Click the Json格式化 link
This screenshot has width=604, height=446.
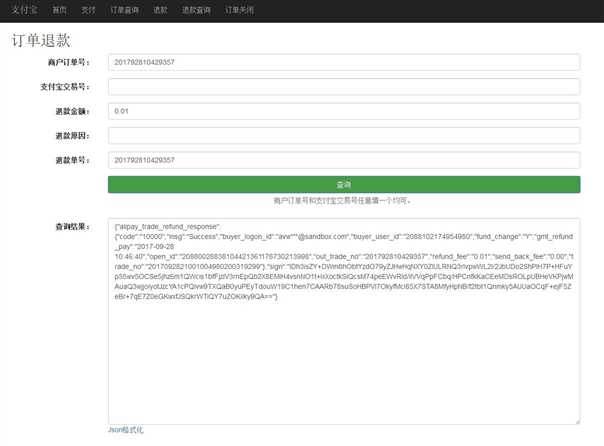click(x=126, y=429)
